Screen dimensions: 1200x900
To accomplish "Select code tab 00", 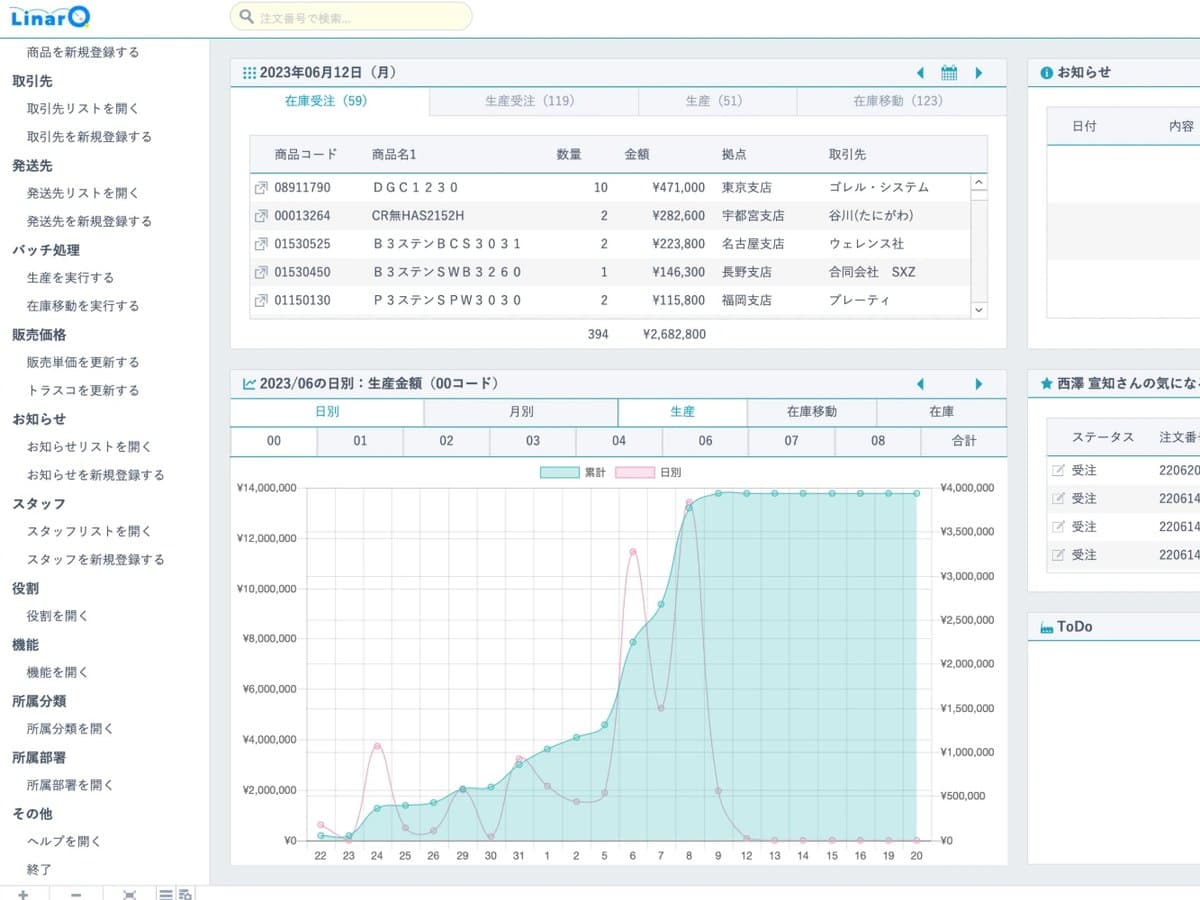I will coord(274,441).
